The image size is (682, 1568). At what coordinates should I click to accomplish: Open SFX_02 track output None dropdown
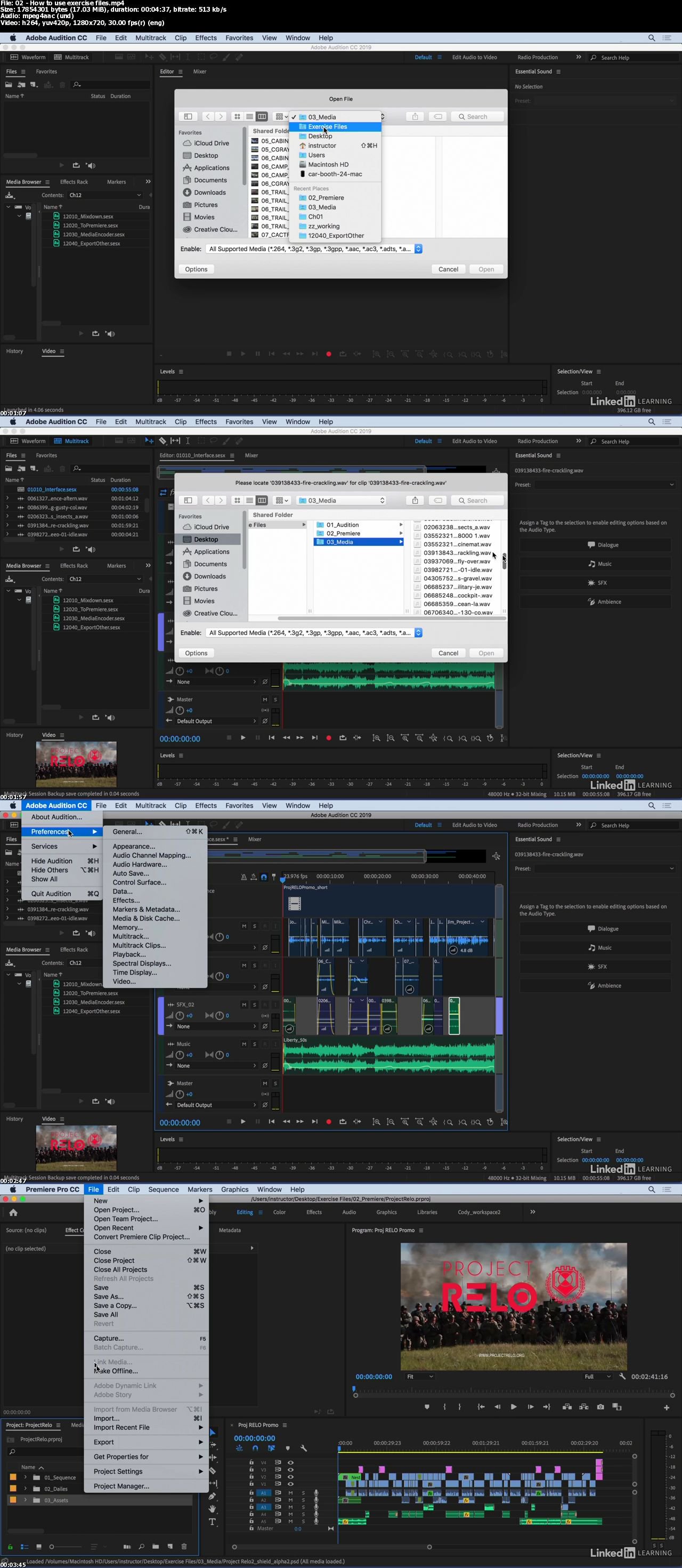coord(216,1026)
